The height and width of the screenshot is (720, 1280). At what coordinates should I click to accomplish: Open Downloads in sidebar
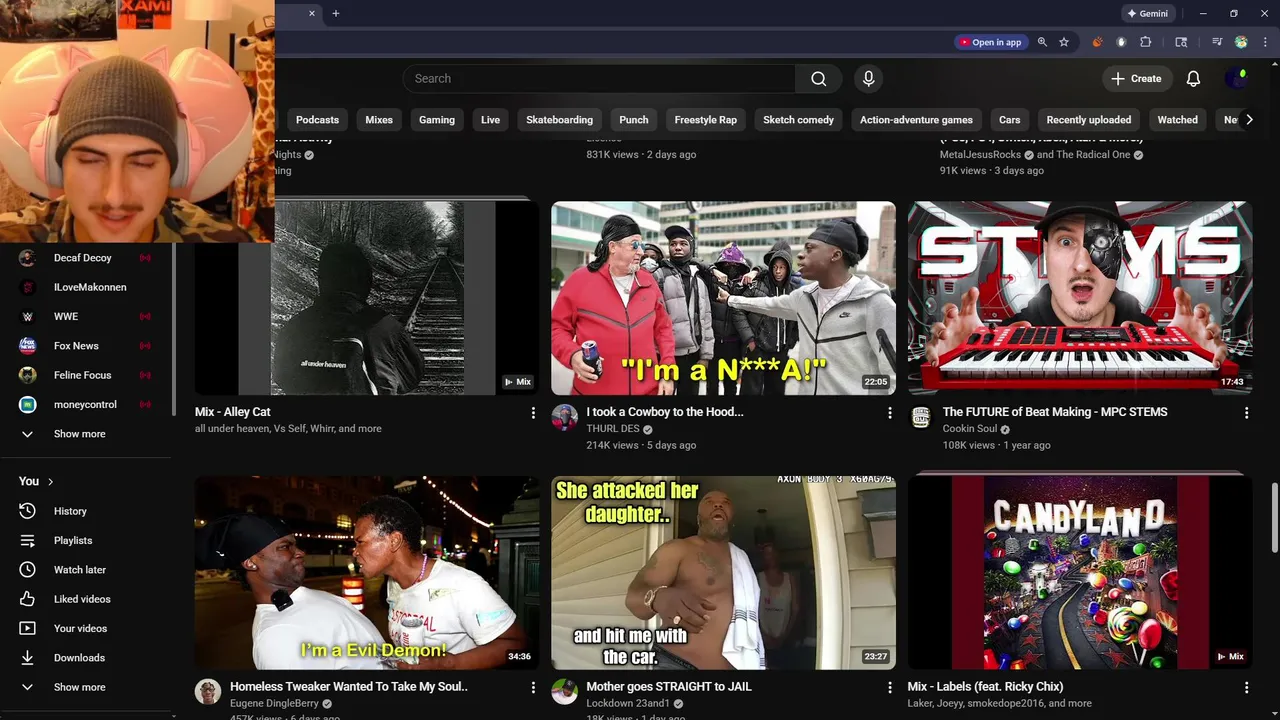pos(86,658)
